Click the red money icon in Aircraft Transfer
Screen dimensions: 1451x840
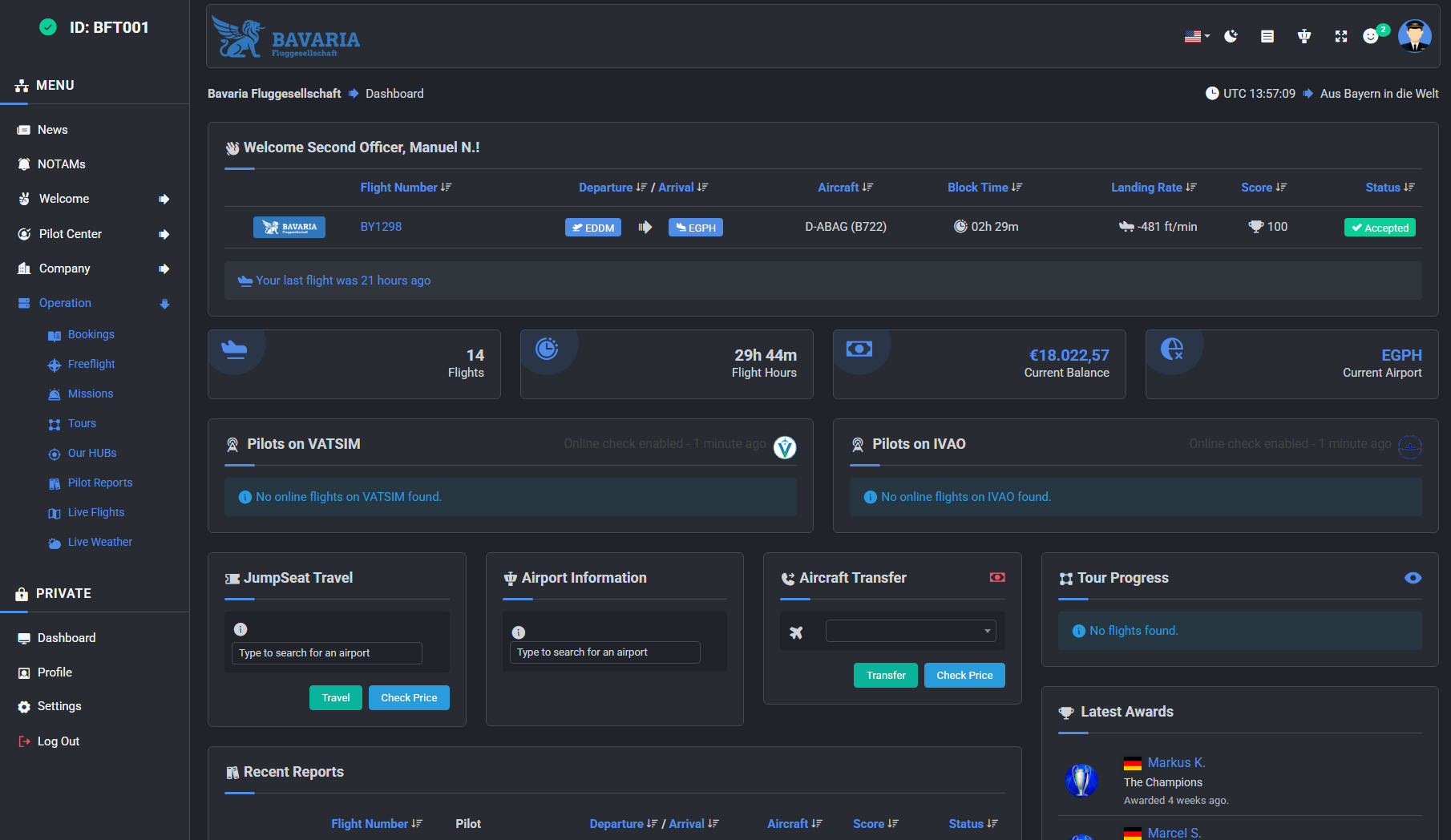(x=997, y=577)
